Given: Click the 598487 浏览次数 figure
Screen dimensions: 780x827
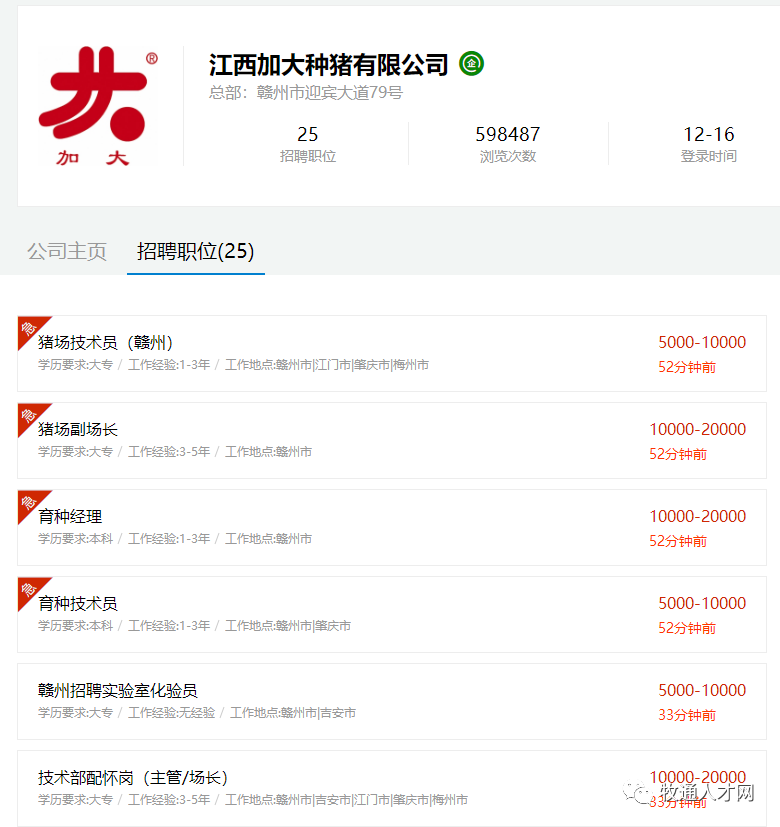Looking at the screenshot, I should tap(508, 143).
